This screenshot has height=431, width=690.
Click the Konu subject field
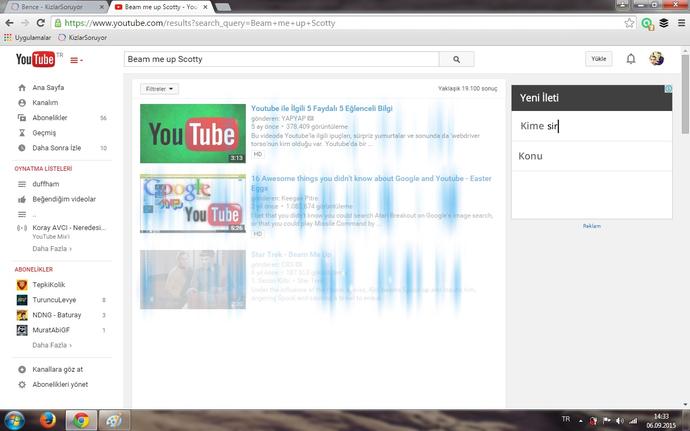click(x=591, y=156)
